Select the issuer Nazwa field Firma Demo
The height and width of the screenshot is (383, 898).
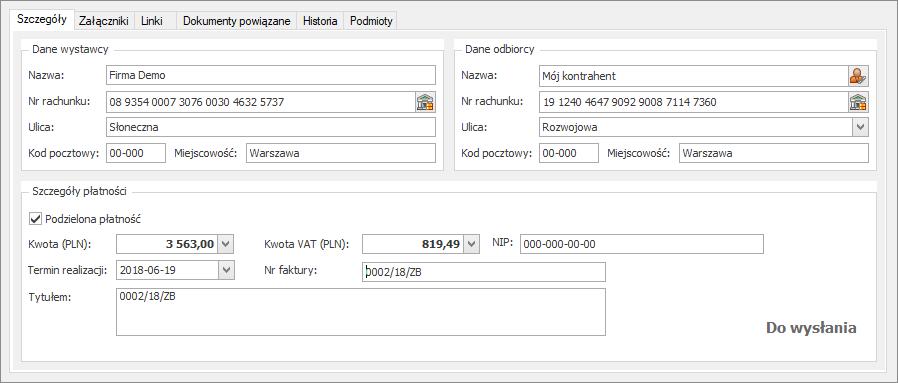click(x=271, y=75)
